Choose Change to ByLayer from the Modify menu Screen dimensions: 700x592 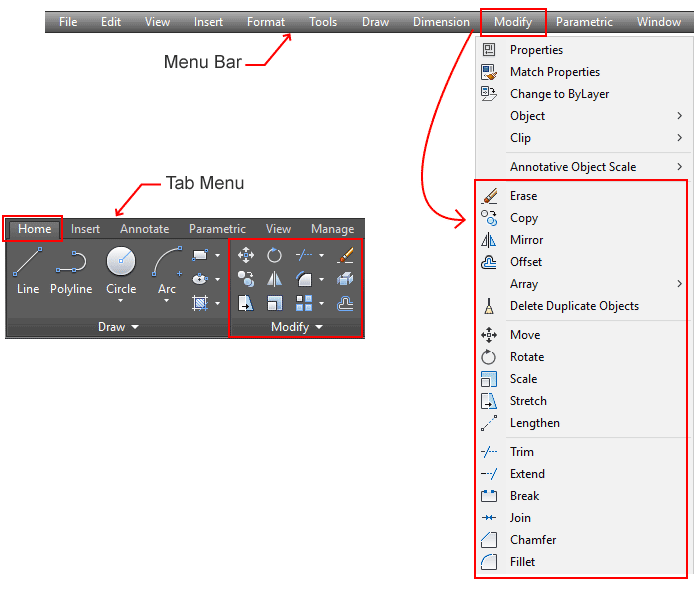583,94
